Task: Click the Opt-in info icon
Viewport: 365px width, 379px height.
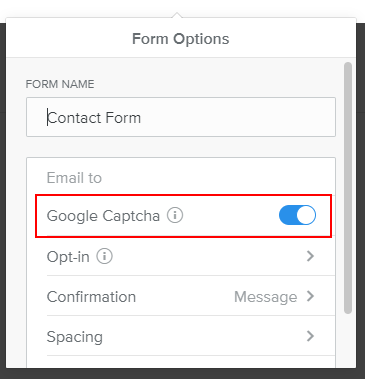Action: coord(105,257)
